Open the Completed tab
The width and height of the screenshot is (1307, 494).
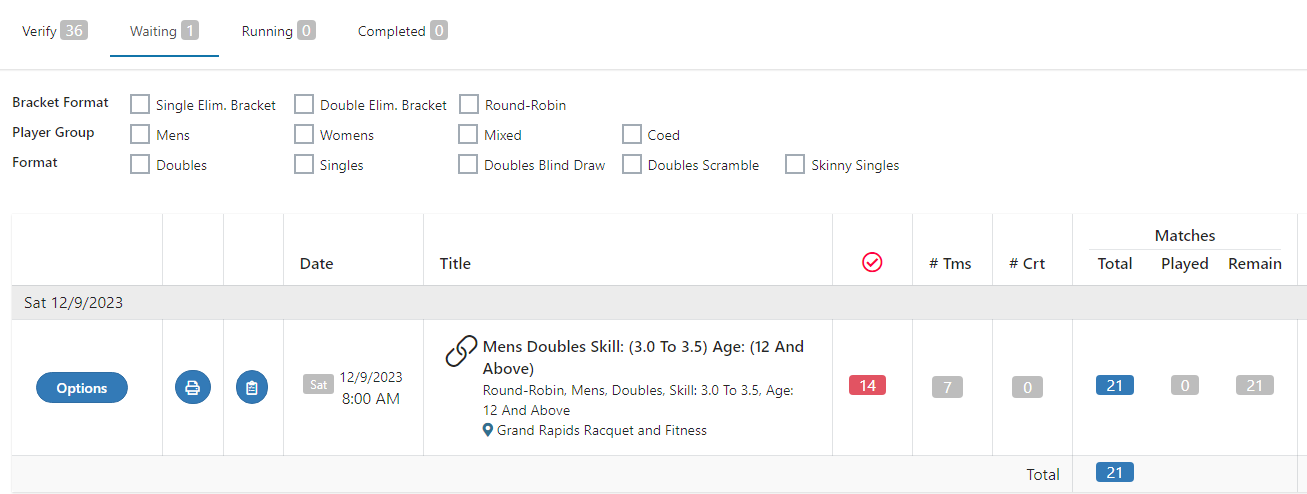pos(402,31)
